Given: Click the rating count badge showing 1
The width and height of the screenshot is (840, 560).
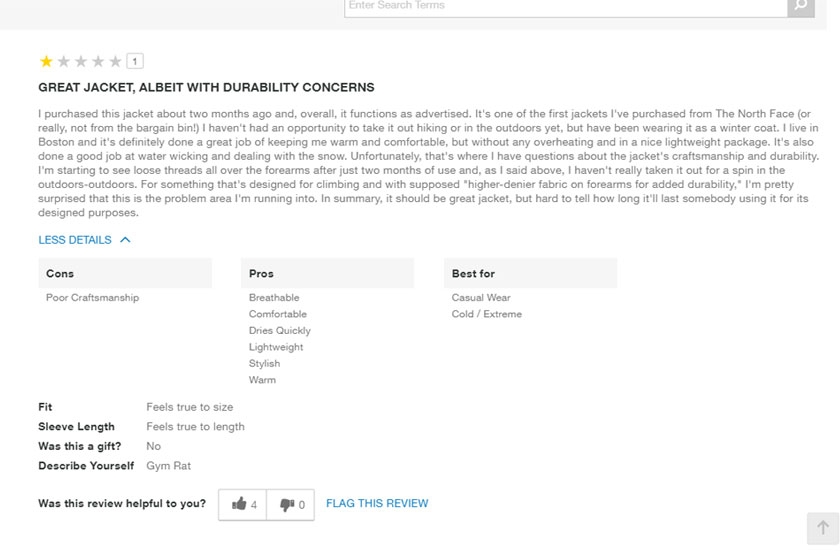Looking at the screenshot, I should 135,62.
